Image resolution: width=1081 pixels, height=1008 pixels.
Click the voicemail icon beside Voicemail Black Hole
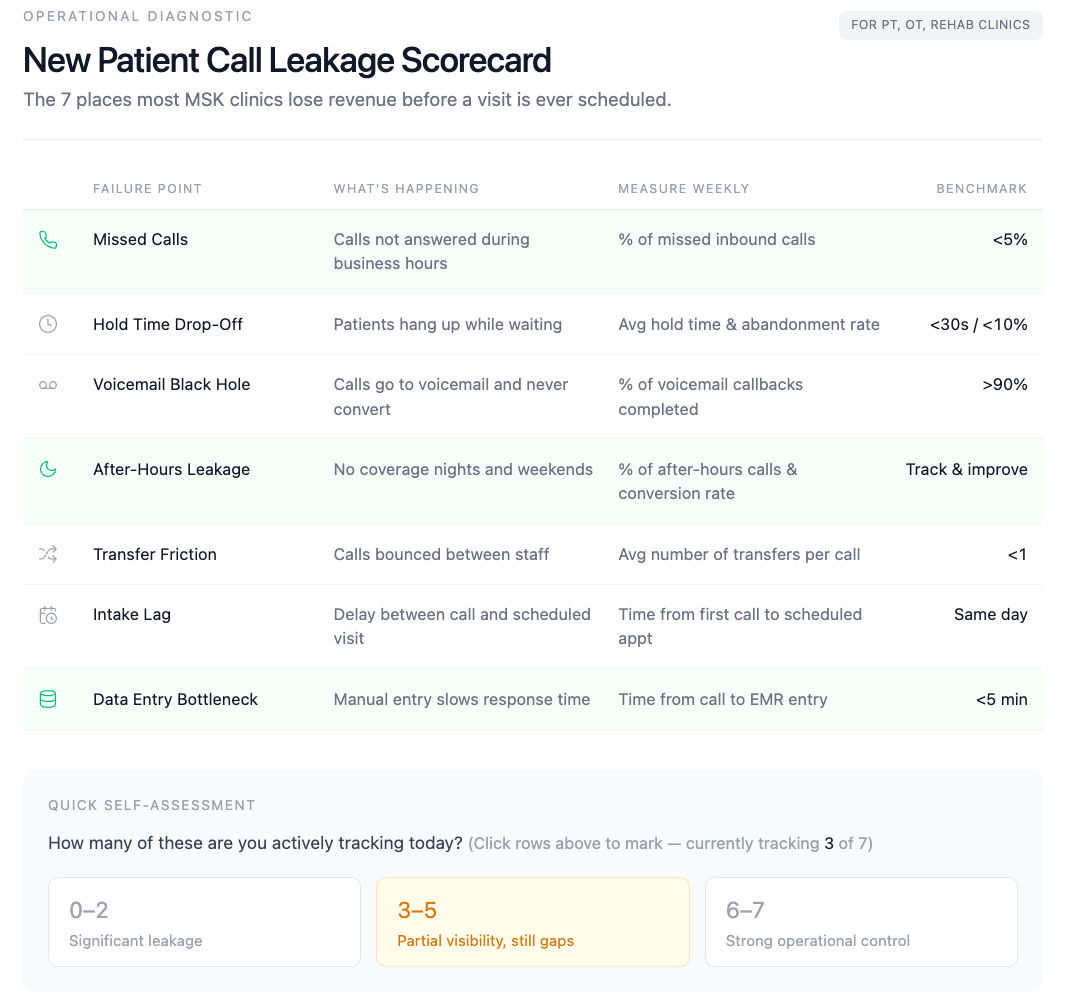tap(48, 385)
